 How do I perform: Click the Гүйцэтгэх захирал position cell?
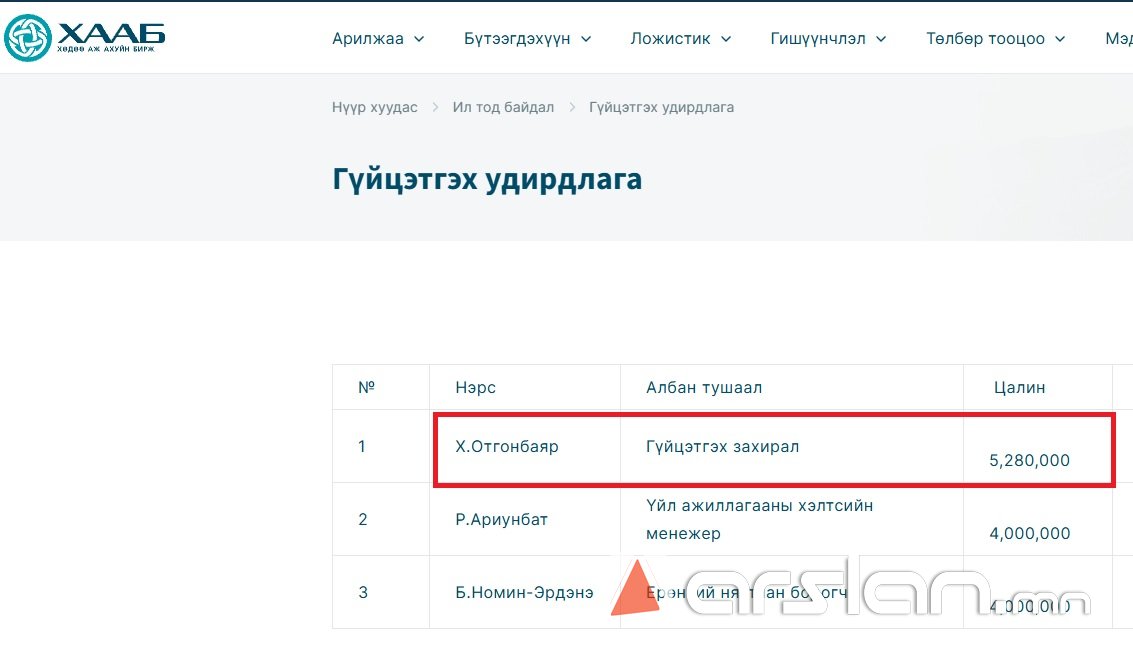pos(722,446)
